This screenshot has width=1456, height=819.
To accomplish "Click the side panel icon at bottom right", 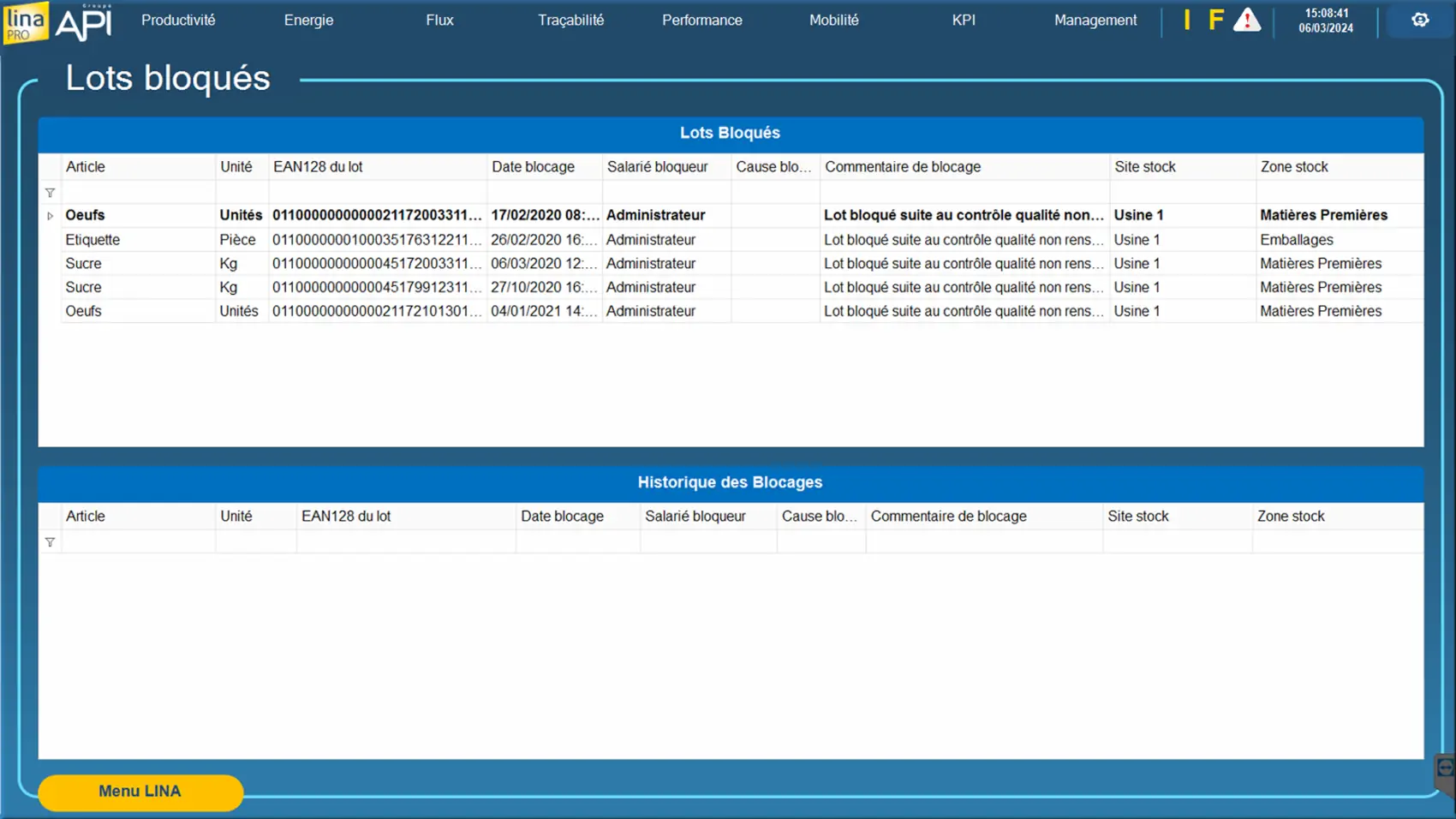I will pyautogui.click(x=1445, y=768).
